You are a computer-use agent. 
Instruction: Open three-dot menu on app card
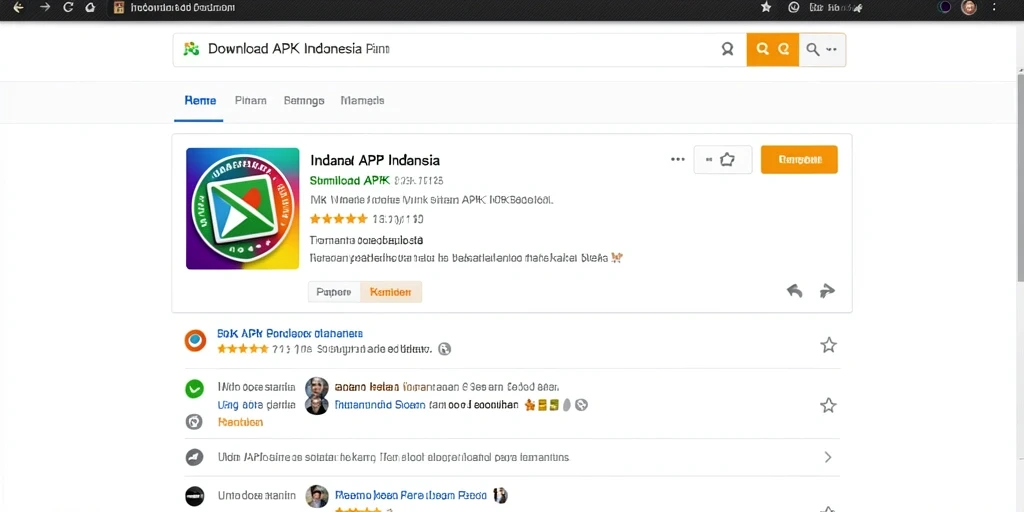pyautogui.click(x=678, y=159)
